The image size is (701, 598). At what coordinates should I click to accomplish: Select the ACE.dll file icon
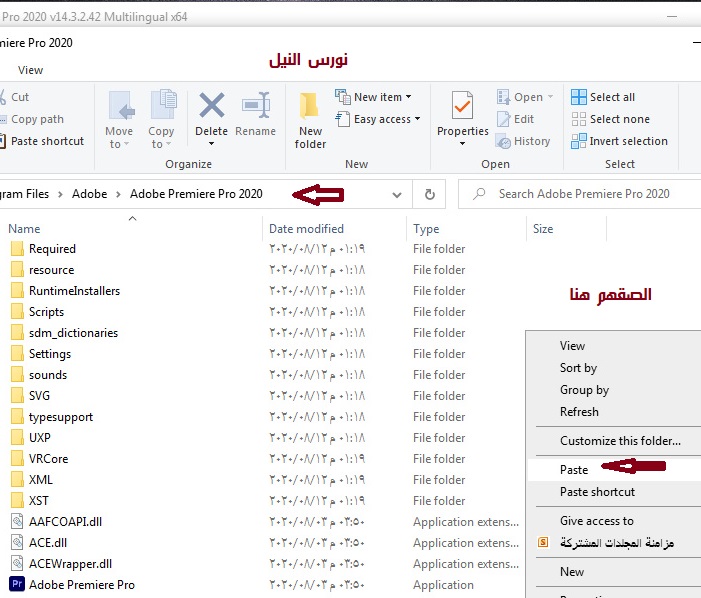click(17, 542)
